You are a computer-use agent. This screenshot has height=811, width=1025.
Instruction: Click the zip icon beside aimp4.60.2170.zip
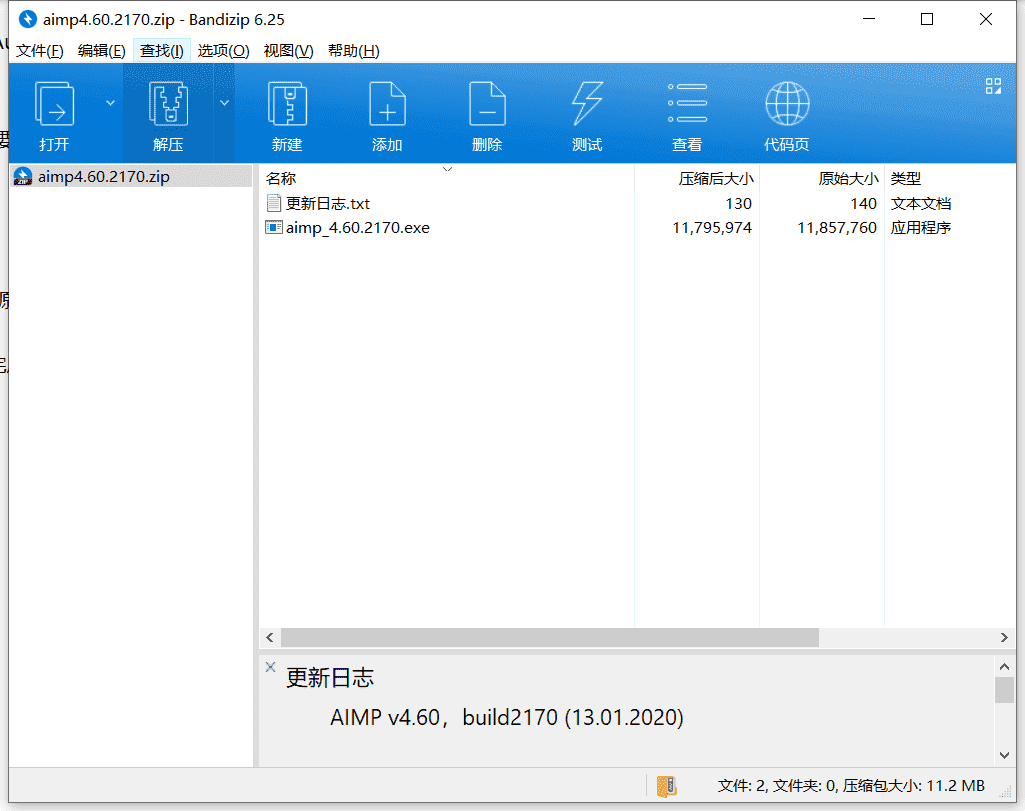(x=23, y=176)
